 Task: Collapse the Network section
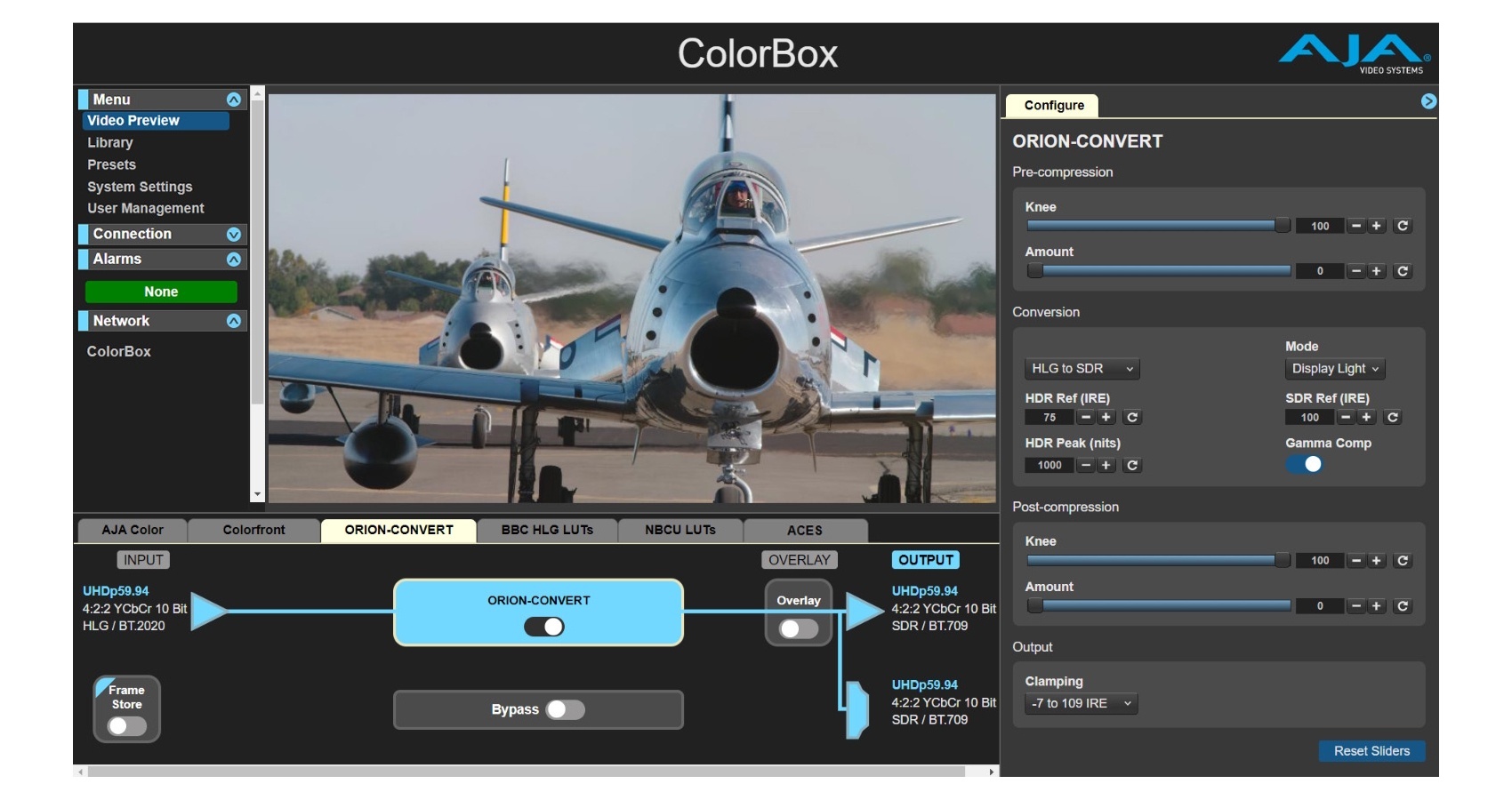coord(234,321)
